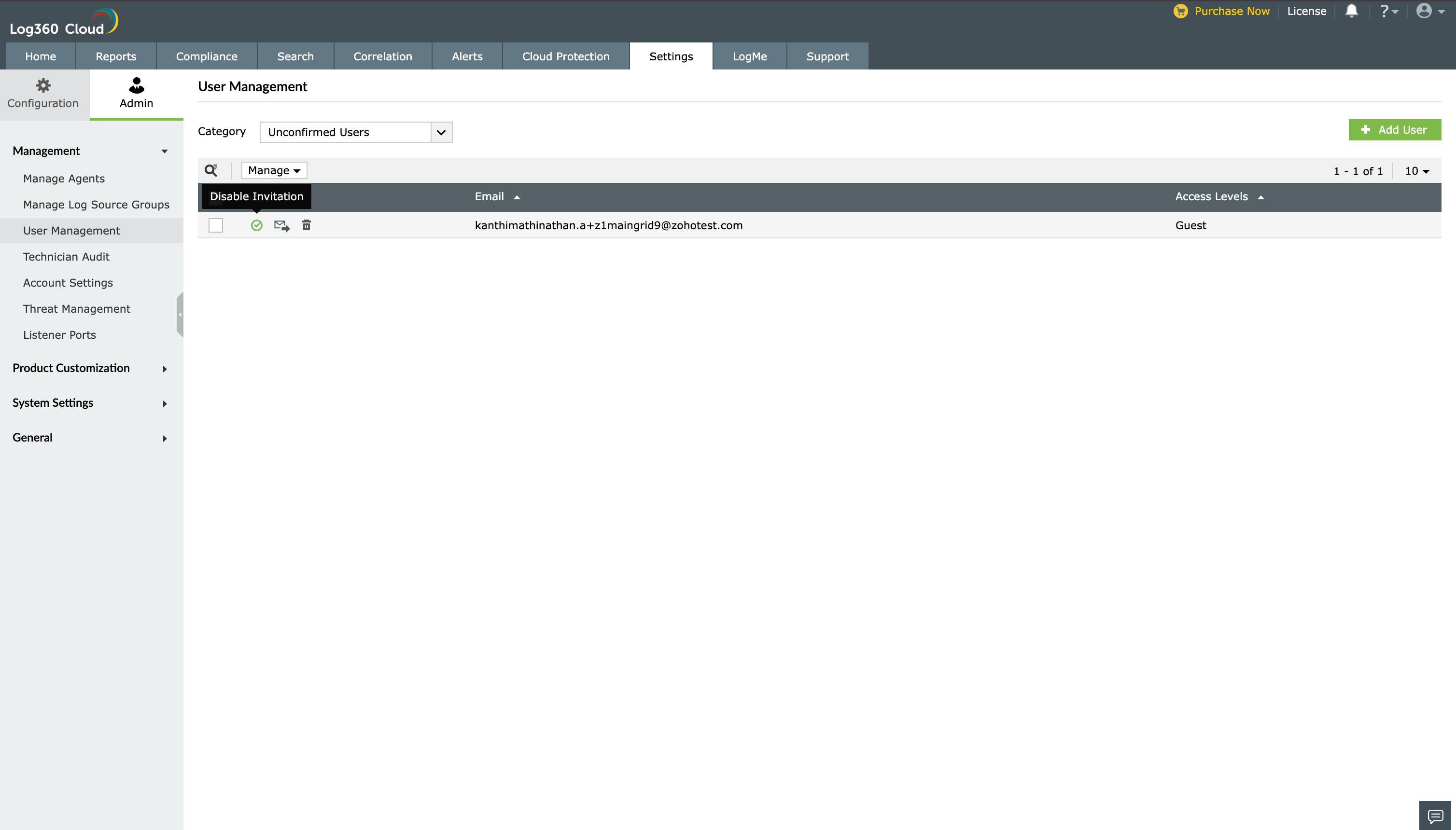Click the green Disable Invitation check icon
The image size is (1456, 830).
257,225
